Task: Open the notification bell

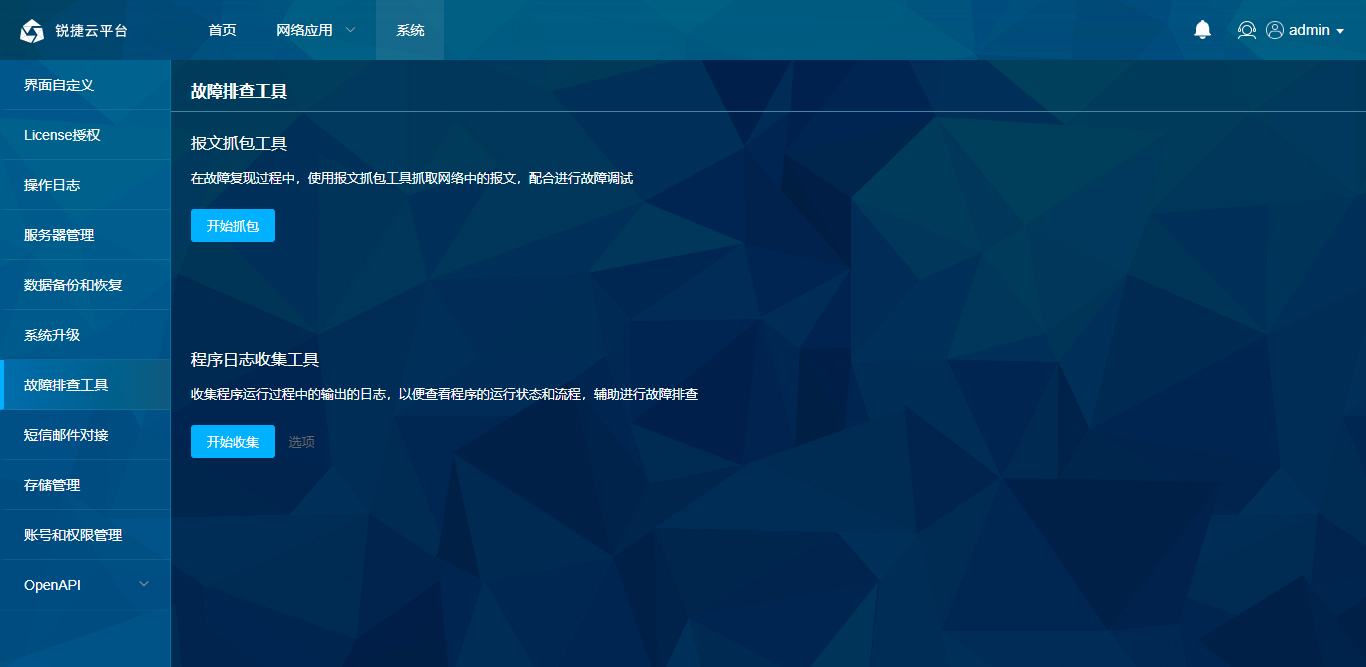Action: pos(1202,30)
